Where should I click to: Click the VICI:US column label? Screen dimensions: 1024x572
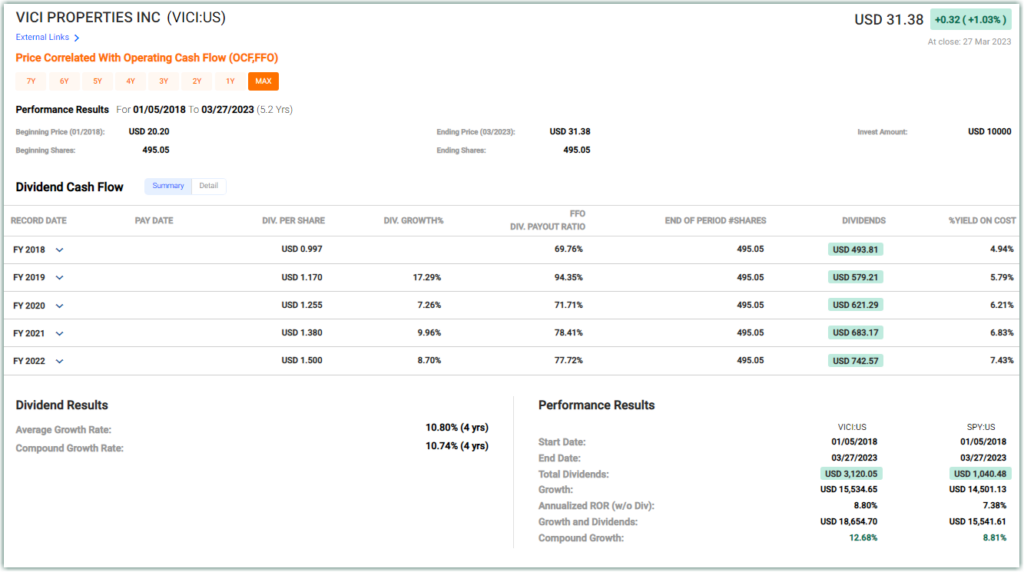click(x=852, y=427)
